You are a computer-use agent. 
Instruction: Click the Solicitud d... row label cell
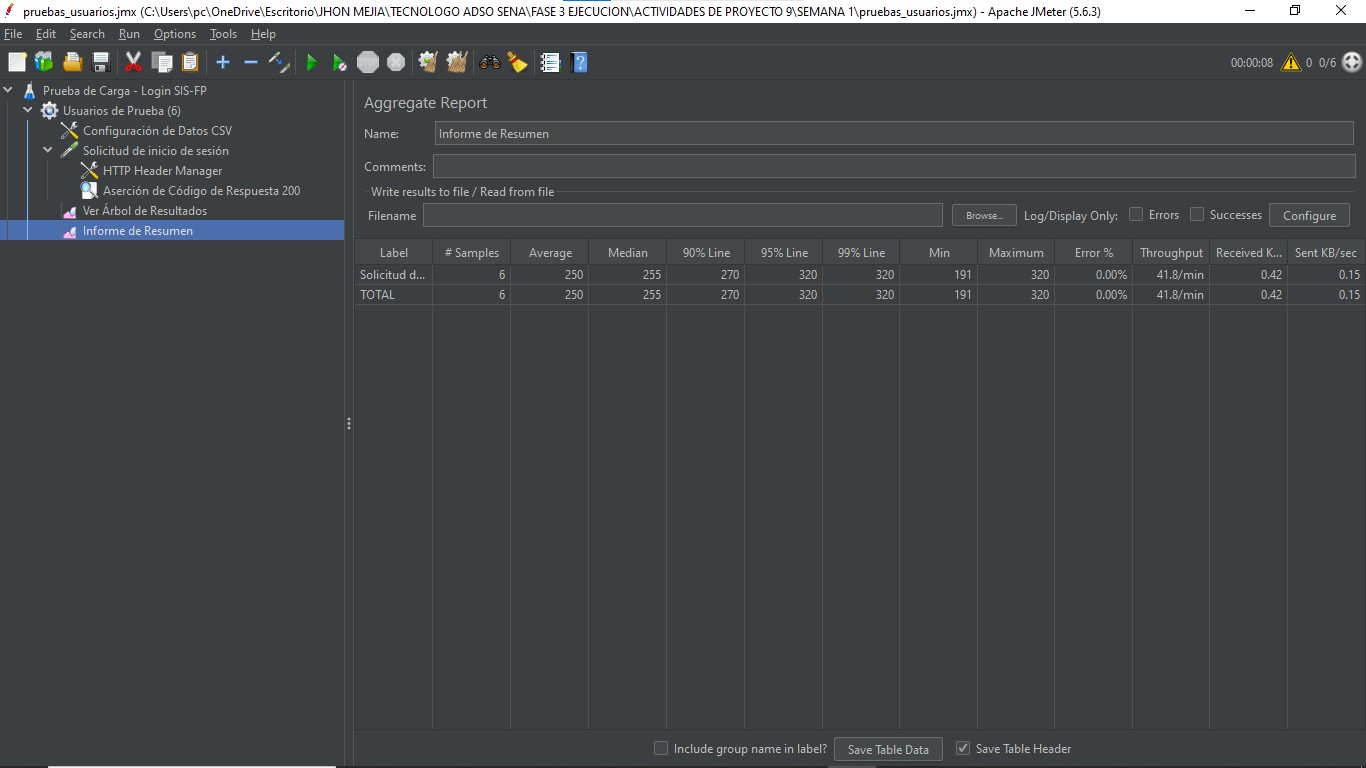394,275
